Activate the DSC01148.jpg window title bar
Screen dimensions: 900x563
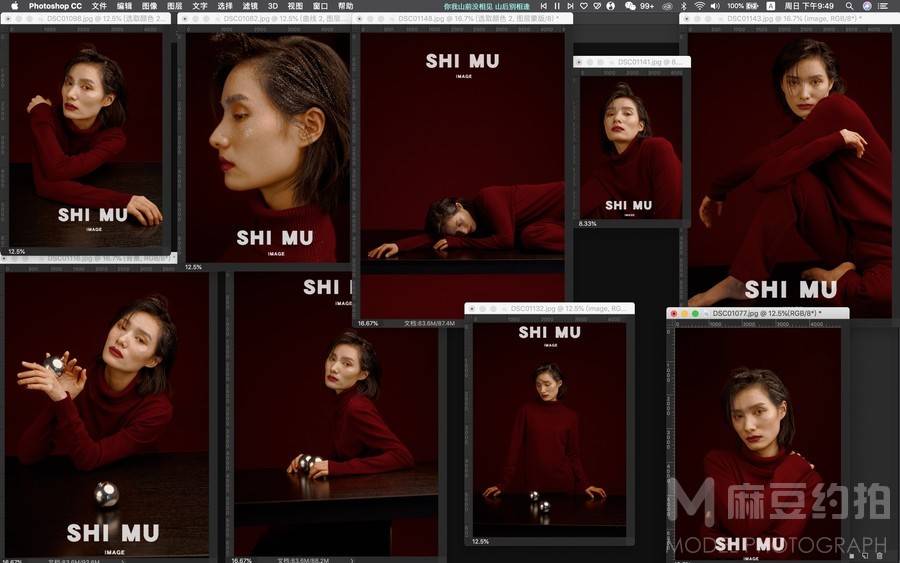(463, 18)
